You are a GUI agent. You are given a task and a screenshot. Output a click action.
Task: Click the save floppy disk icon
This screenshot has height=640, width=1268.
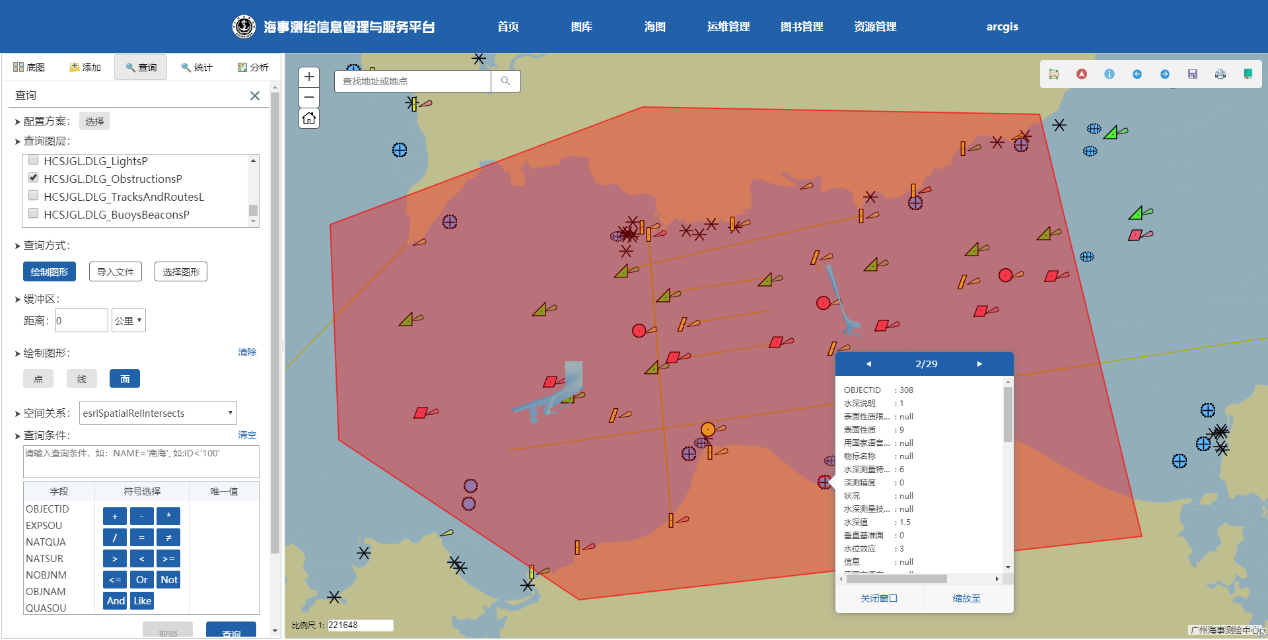(1192, 74)
